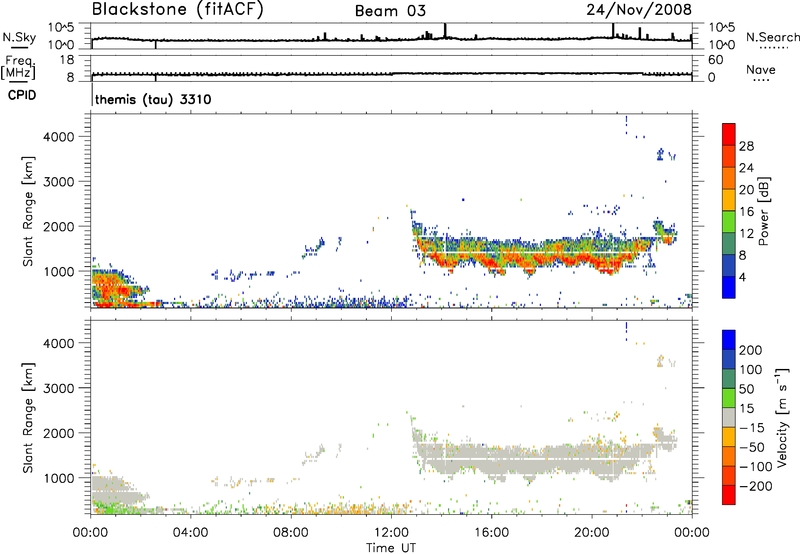Click the "Nave" legend label
800x554 pixels.
761,69
